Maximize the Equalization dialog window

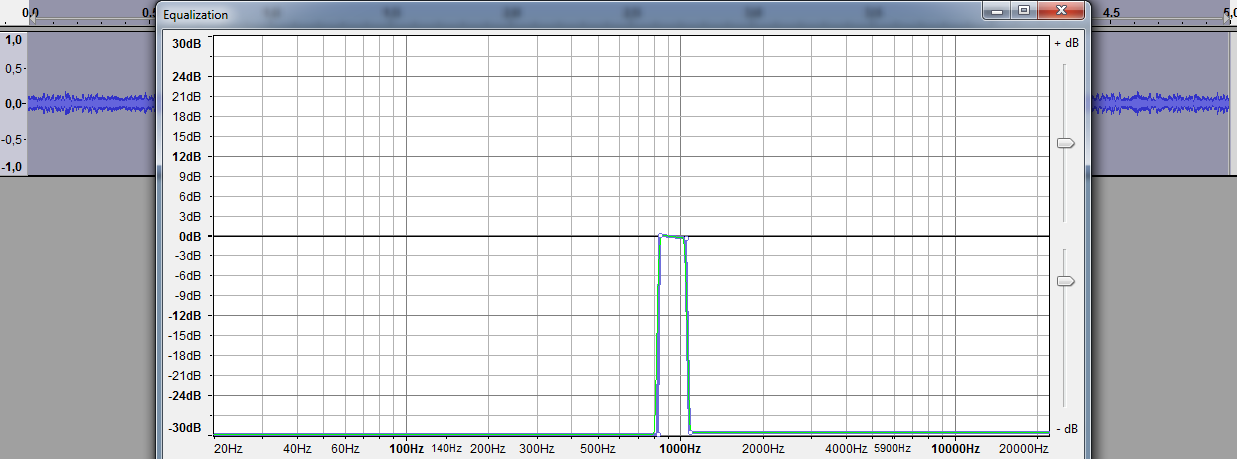(x=1023, y=11)
